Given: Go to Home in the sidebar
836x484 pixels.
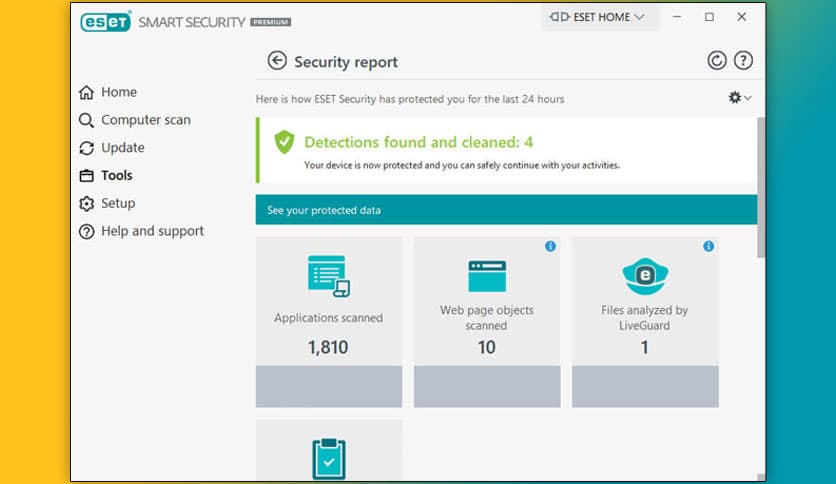Looking at the screenshot, I should pos(118,92).
